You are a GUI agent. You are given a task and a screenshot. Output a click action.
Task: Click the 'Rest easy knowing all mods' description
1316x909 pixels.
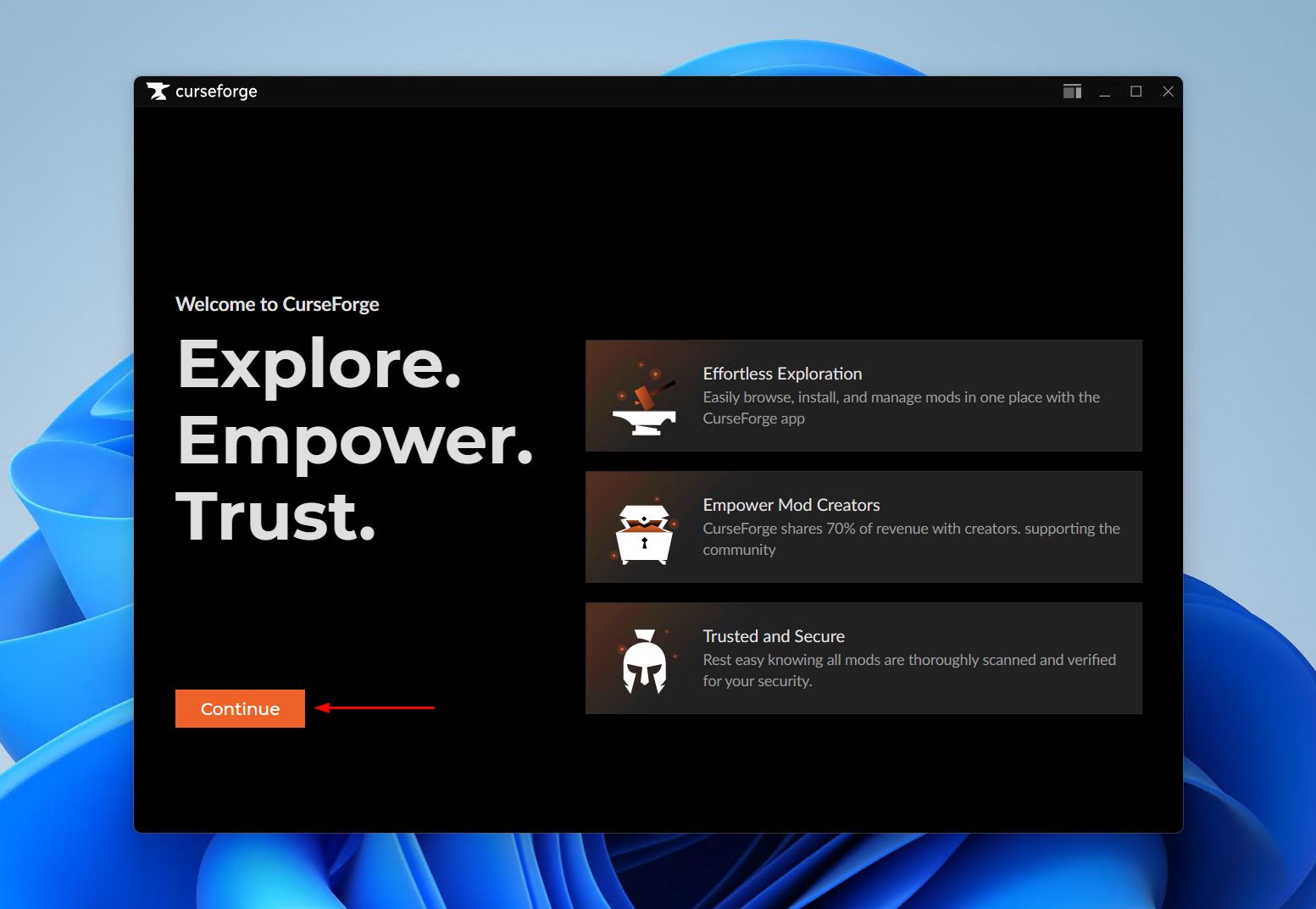(x=909, y=670)
